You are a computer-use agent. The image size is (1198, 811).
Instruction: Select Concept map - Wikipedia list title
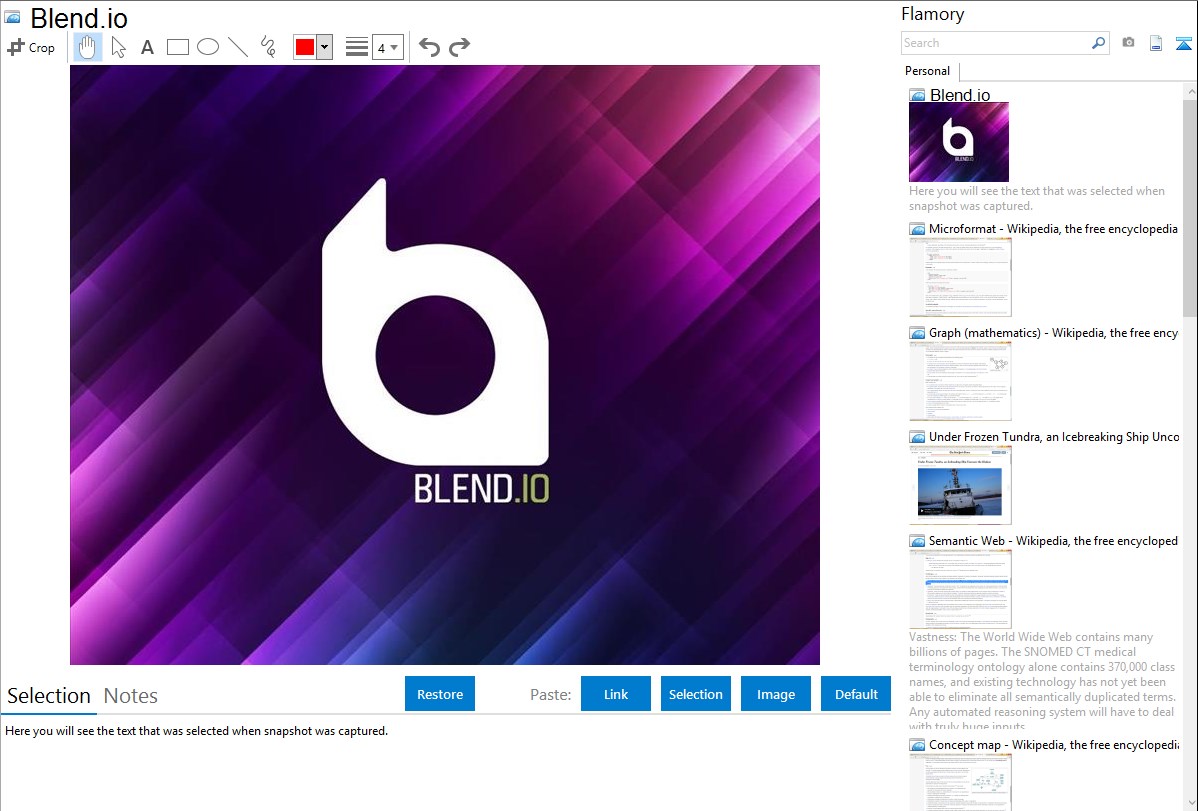point(1053,744)
